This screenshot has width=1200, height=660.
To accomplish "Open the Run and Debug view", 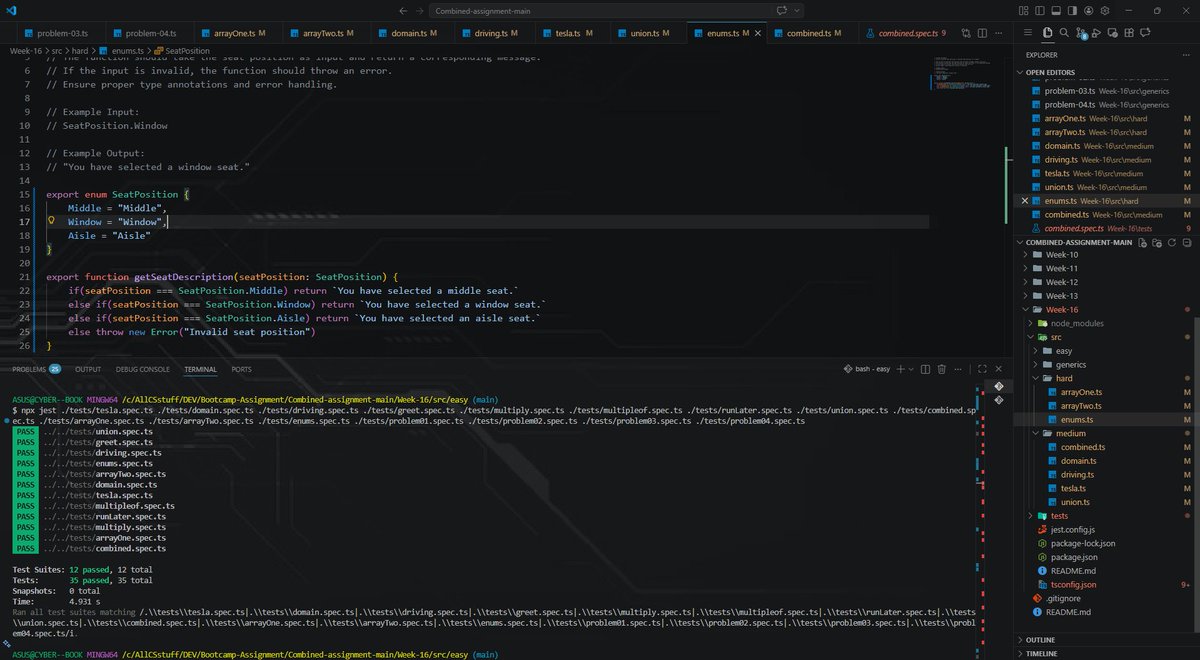I will 1096,32.
